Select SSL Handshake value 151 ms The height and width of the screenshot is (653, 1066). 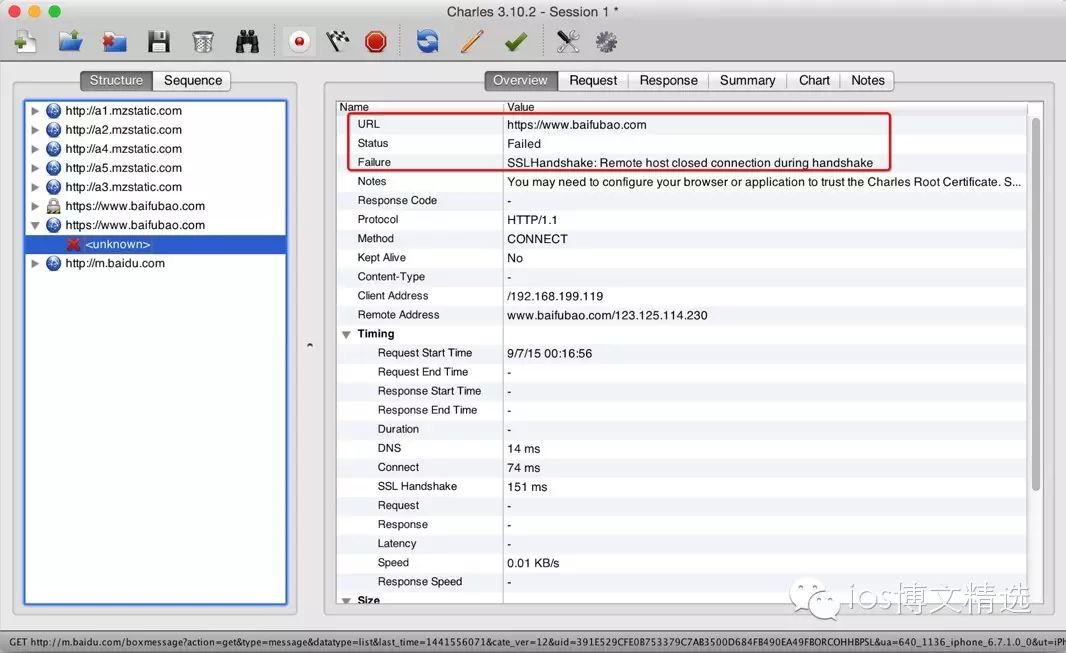(527, 487)
